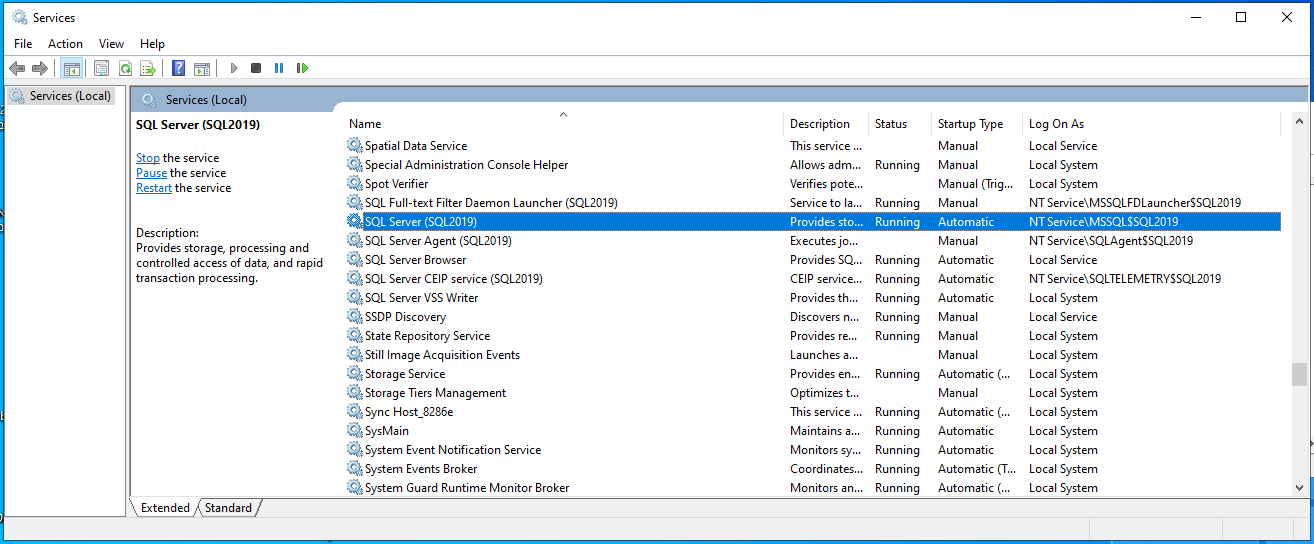Sort by the Status column header
Viewport: 1314px width, 544px height.
coord(891,124)
